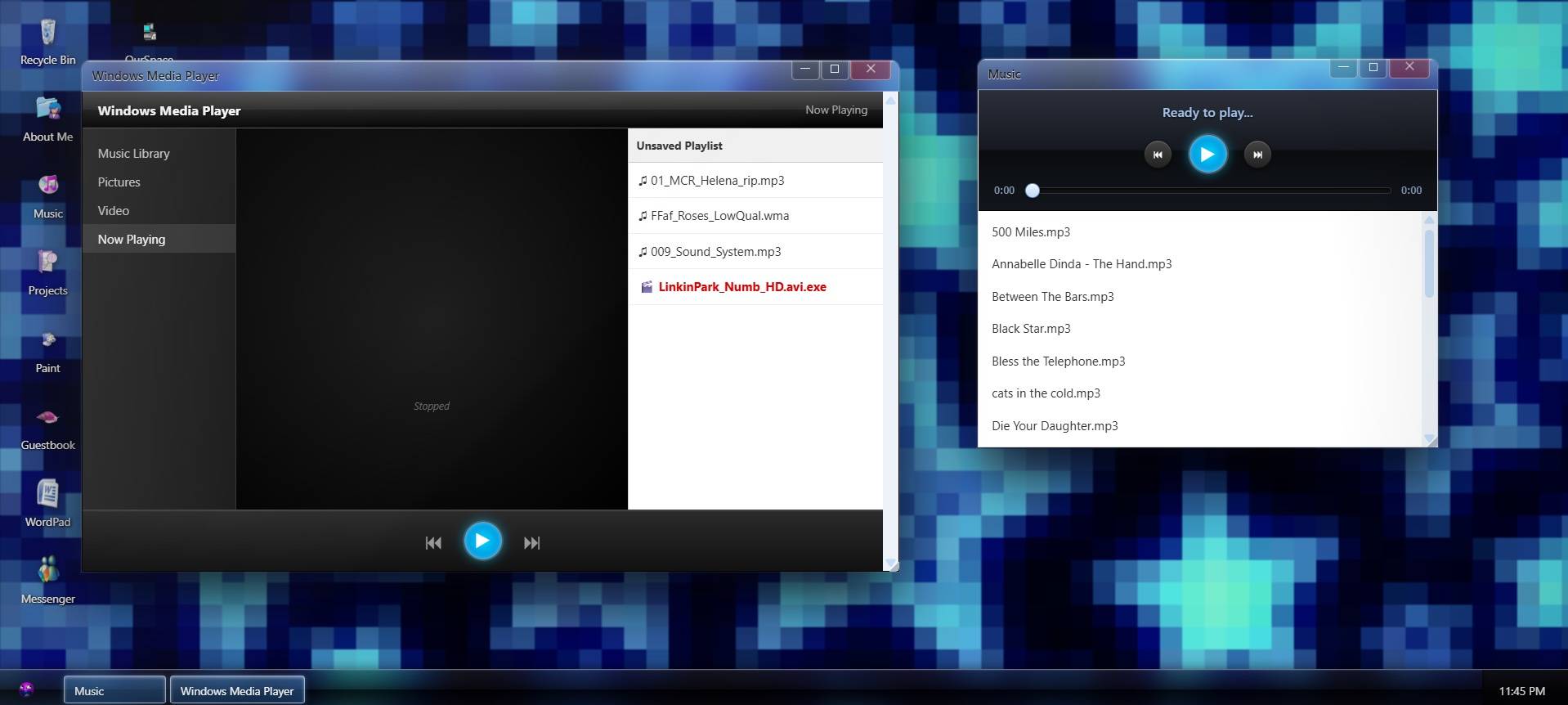Switch to Music on the taskbar
The image size is (1568, 705).
(114, 691)
